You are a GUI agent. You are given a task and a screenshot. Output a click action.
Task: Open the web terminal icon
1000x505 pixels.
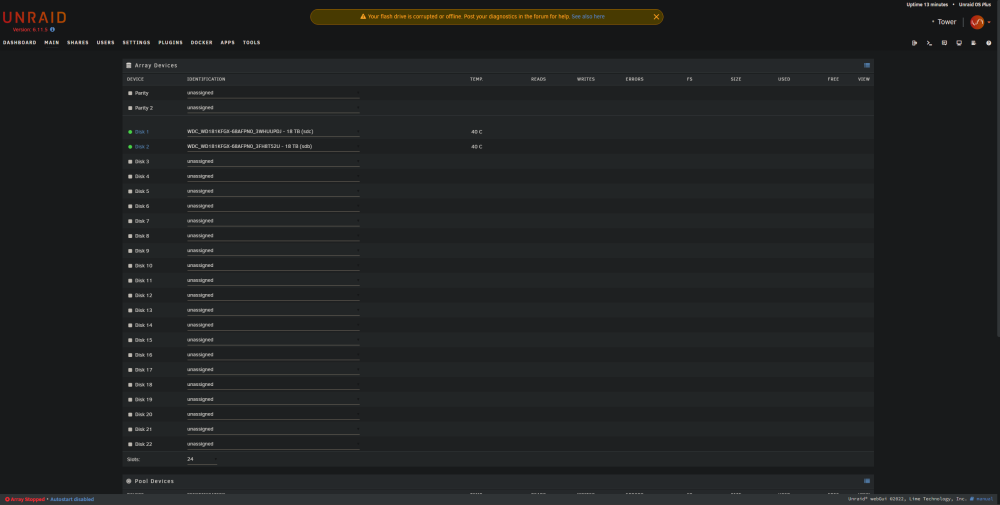click(x=929, y=43)
